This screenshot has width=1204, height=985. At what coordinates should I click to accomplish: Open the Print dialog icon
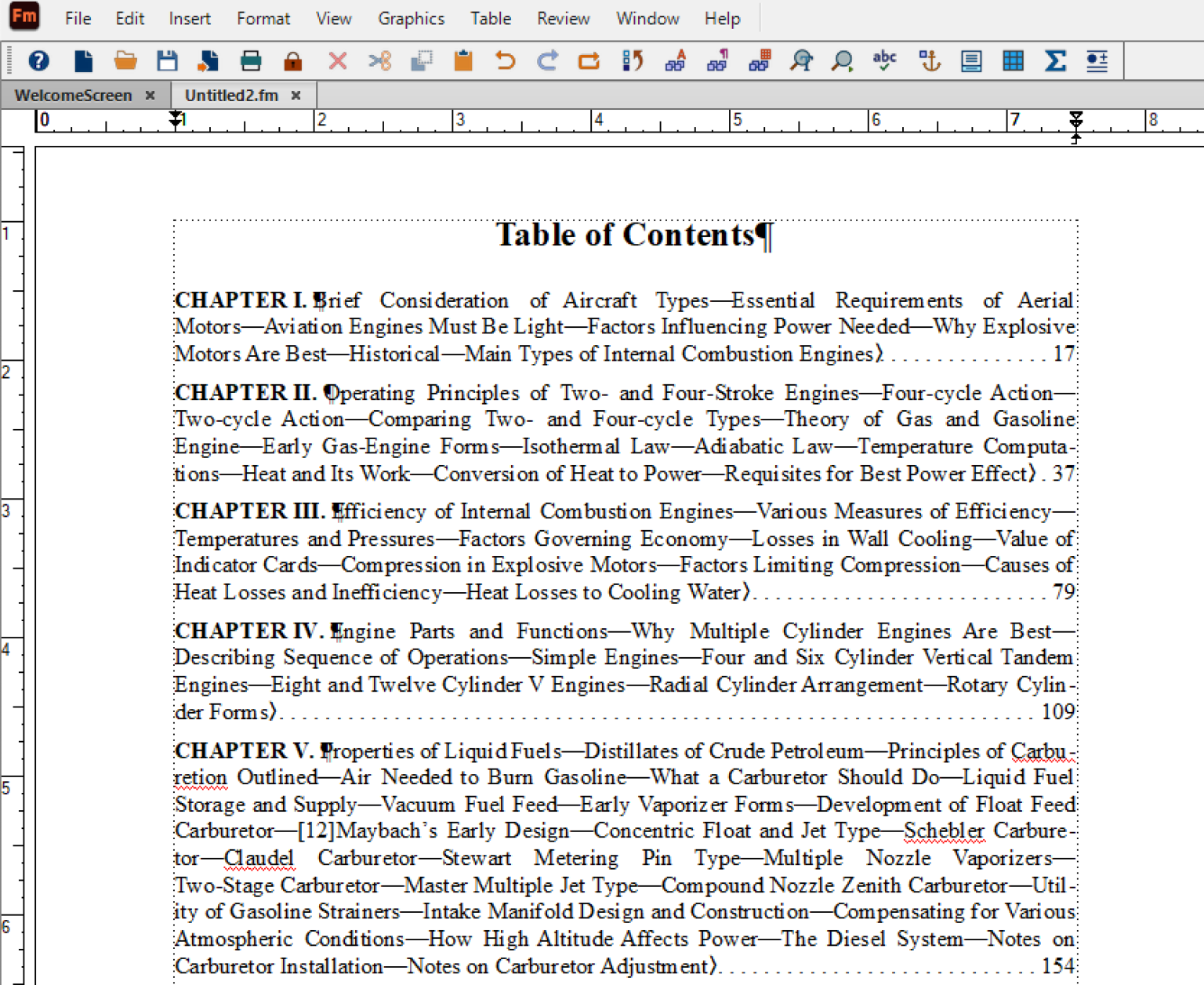tap(251, 60)
